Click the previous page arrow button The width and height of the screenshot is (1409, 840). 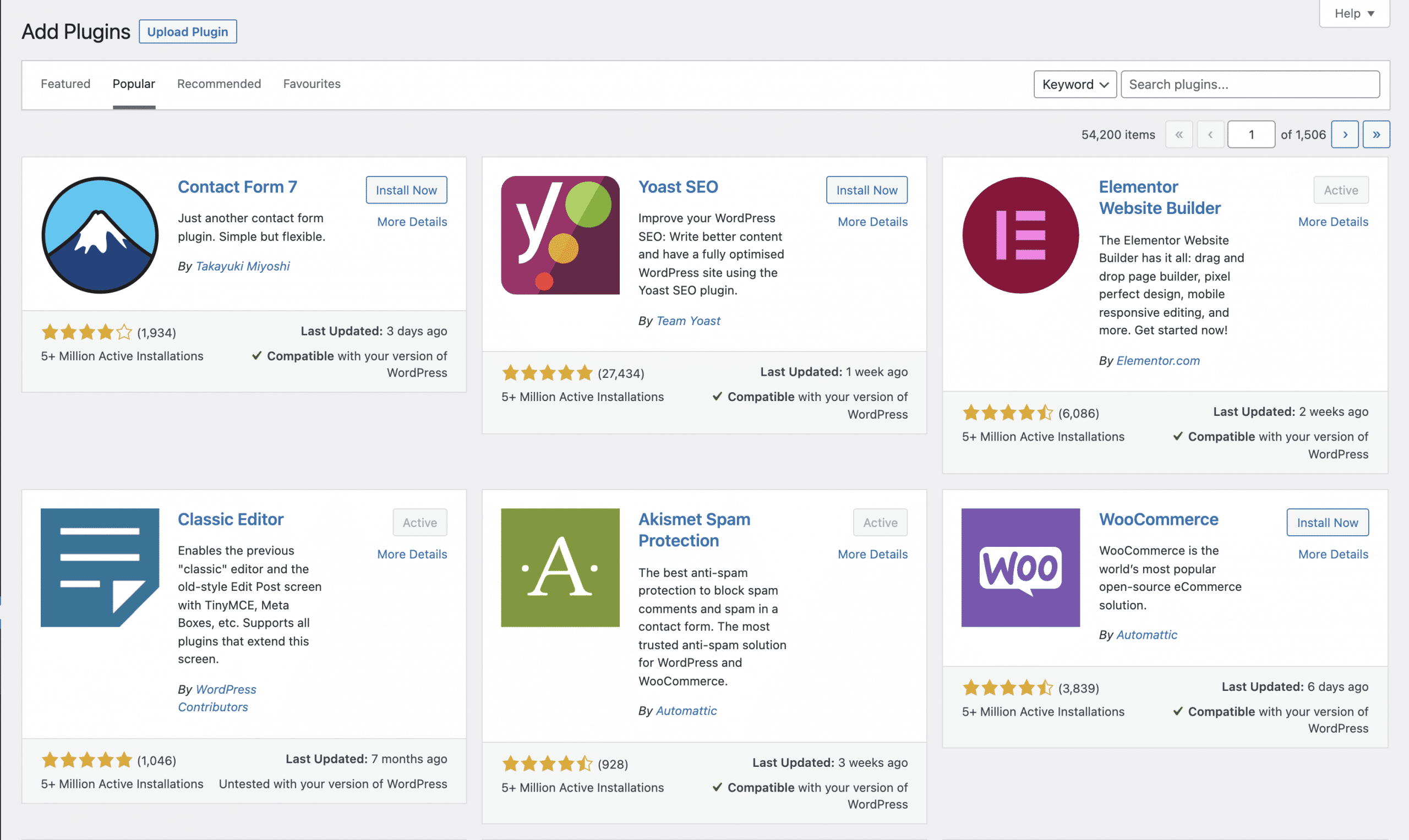pos(1210,134)
